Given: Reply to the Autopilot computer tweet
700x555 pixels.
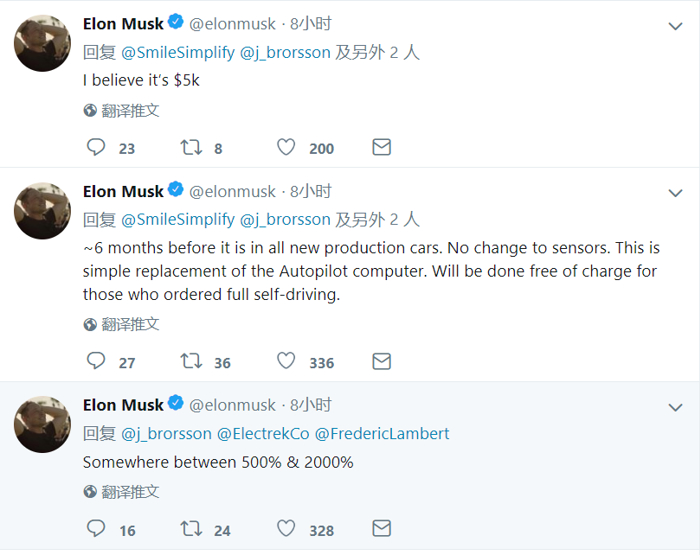Looking at the screenshot, I should pyautogui.click(x=96, y=361).
